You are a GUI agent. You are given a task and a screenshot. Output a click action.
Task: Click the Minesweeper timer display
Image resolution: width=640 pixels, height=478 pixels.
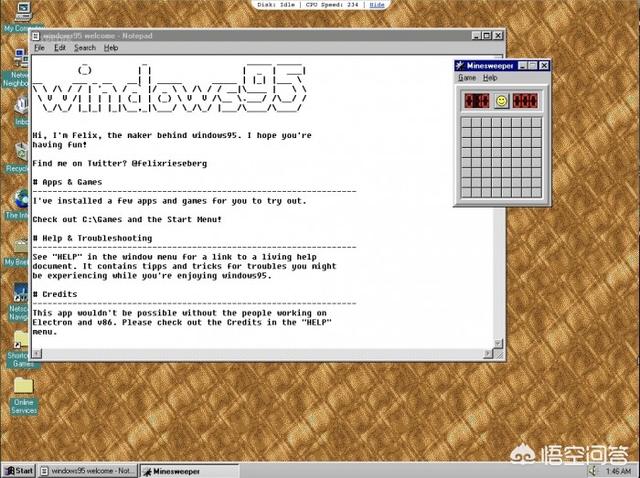click(x=525, y=100)
